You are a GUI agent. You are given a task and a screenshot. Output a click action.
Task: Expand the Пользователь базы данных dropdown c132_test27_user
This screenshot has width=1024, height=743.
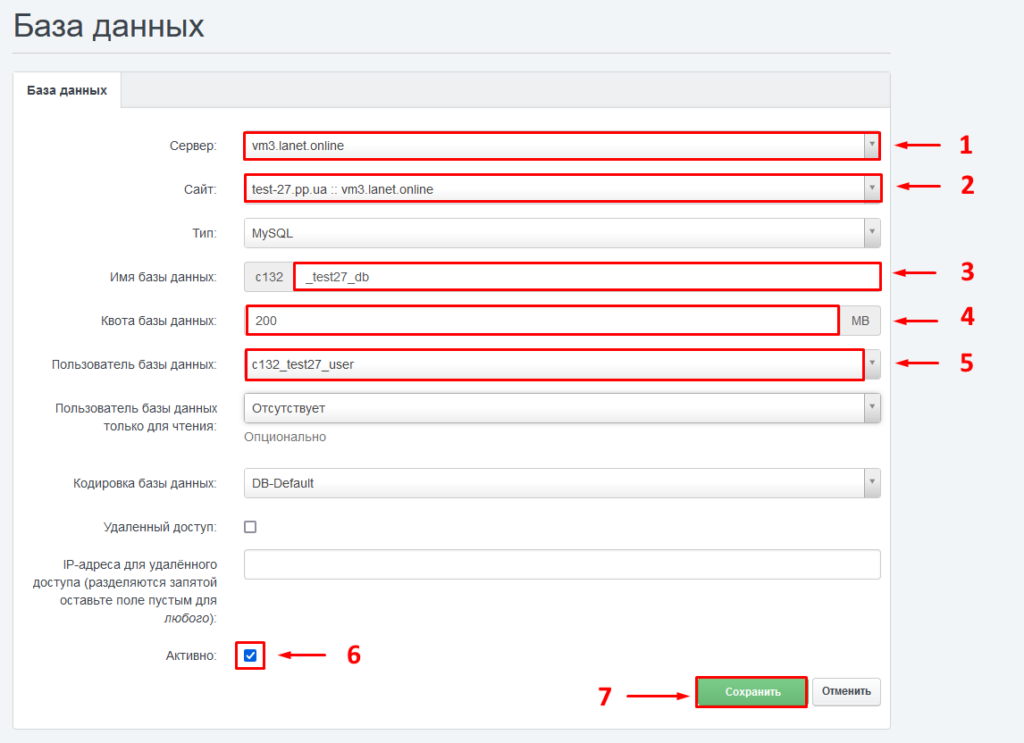pyautogui.click(x=560, y=365)
